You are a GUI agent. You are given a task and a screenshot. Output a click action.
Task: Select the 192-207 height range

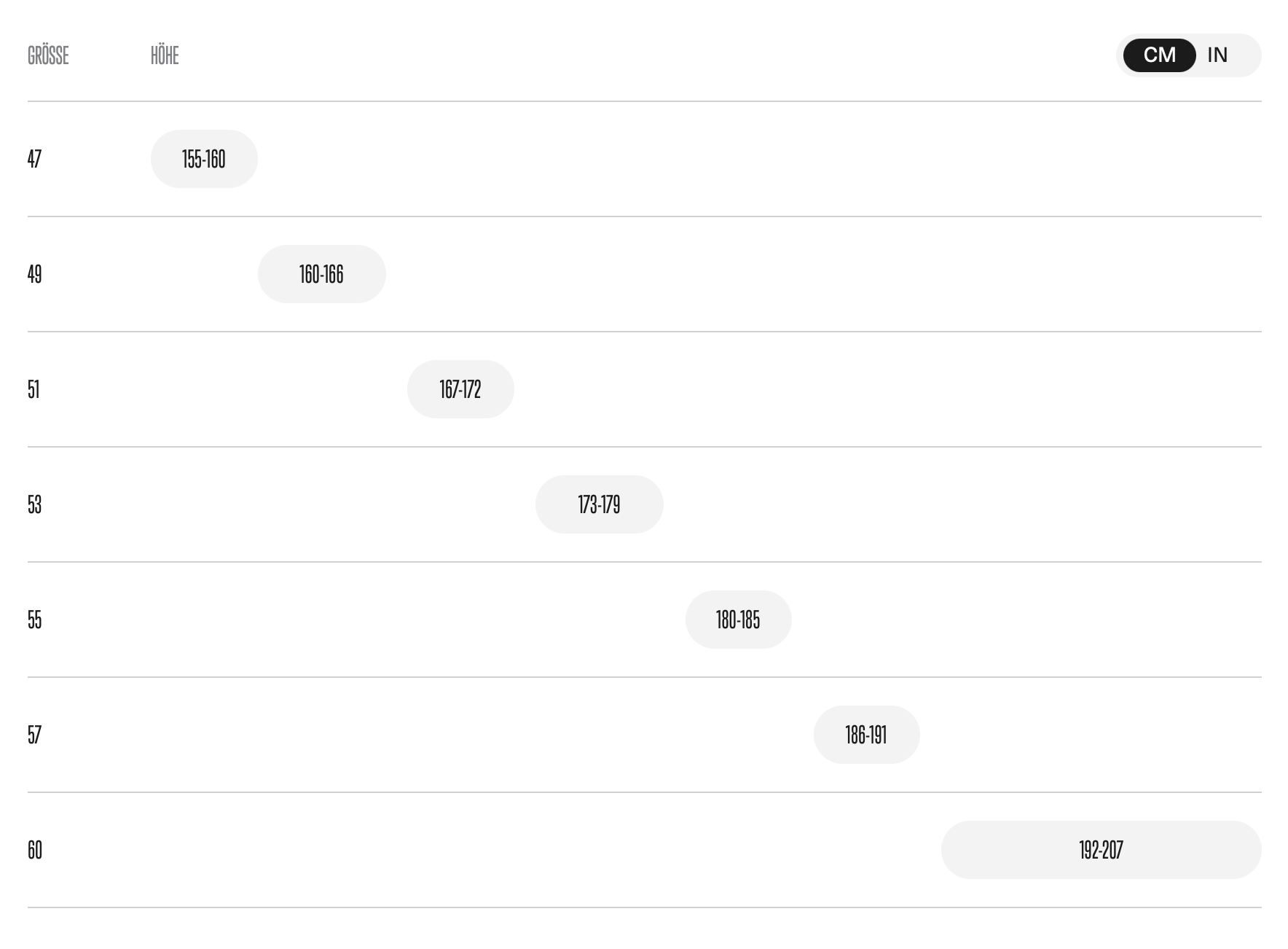pos(1101,850)
